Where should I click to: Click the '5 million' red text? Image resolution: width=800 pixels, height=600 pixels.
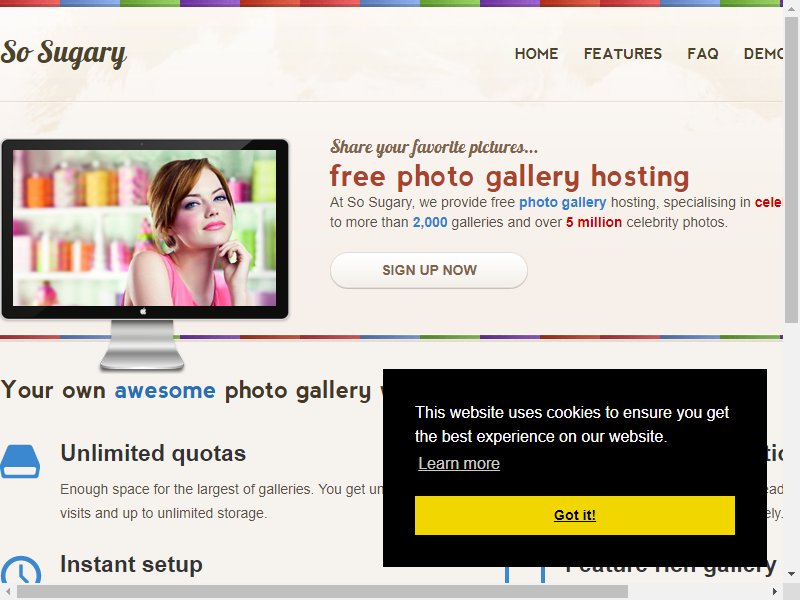pyautogui.click(x=593, y=222)
